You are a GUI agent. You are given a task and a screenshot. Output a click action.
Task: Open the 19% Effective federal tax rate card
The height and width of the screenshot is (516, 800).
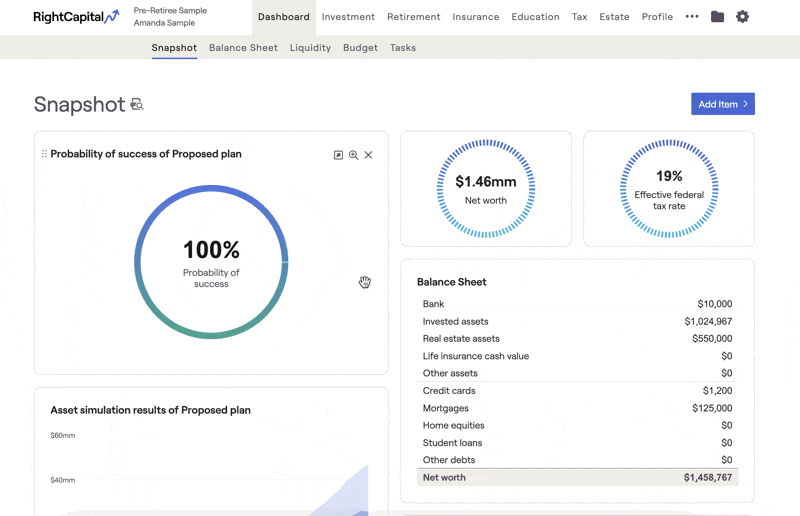669,188
